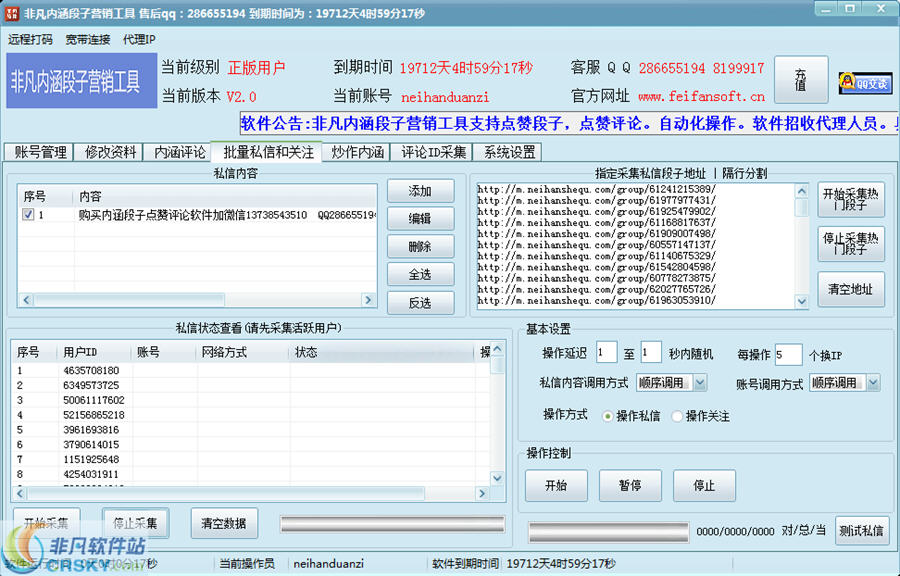Image resolution: width=900 pixels, height=576 pixels.
Task: Click the 反选 button
Action: (420, 302)
